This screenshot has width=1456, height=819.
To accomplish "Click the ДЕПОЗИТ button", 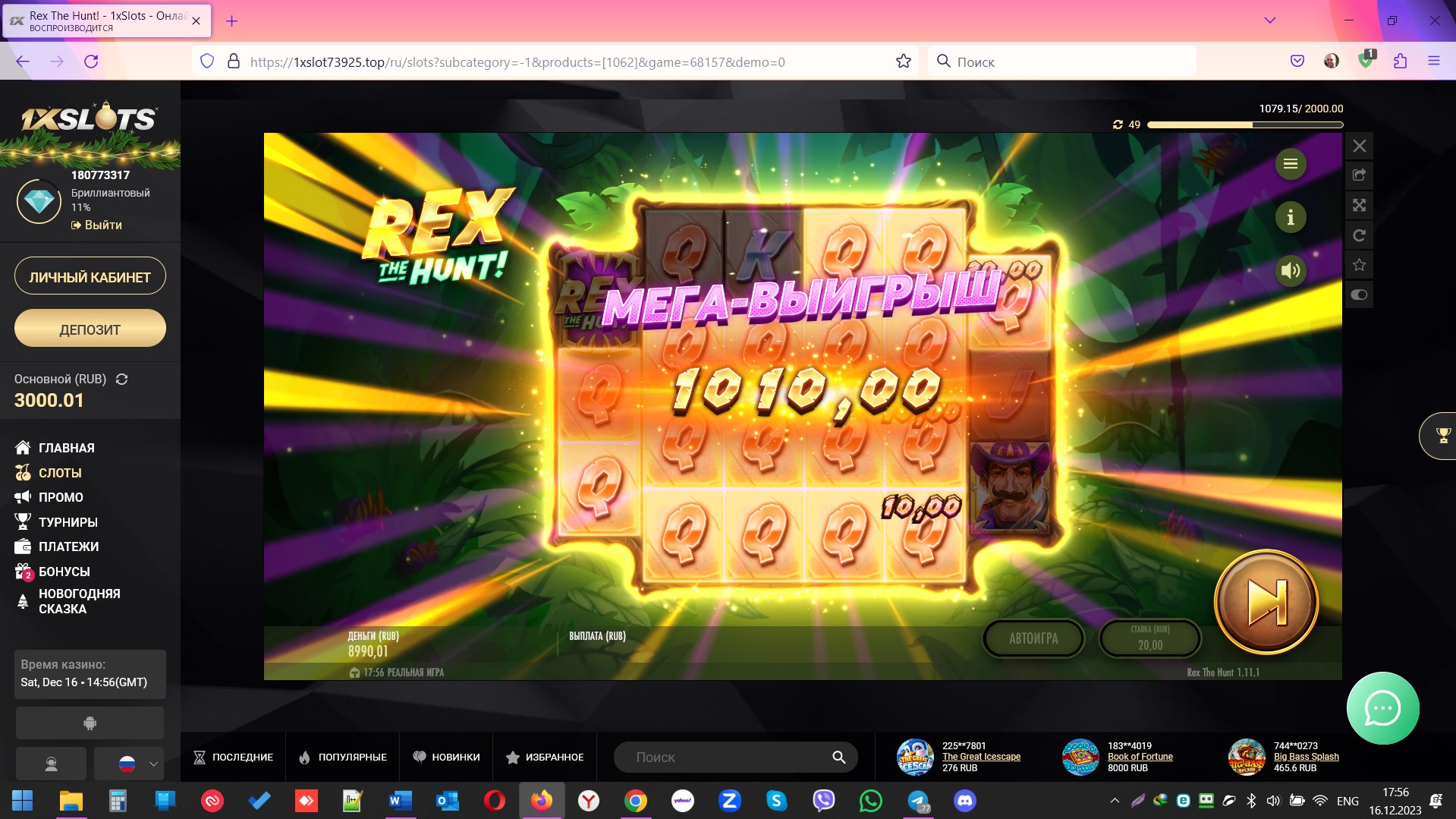I will coord(90,329).
